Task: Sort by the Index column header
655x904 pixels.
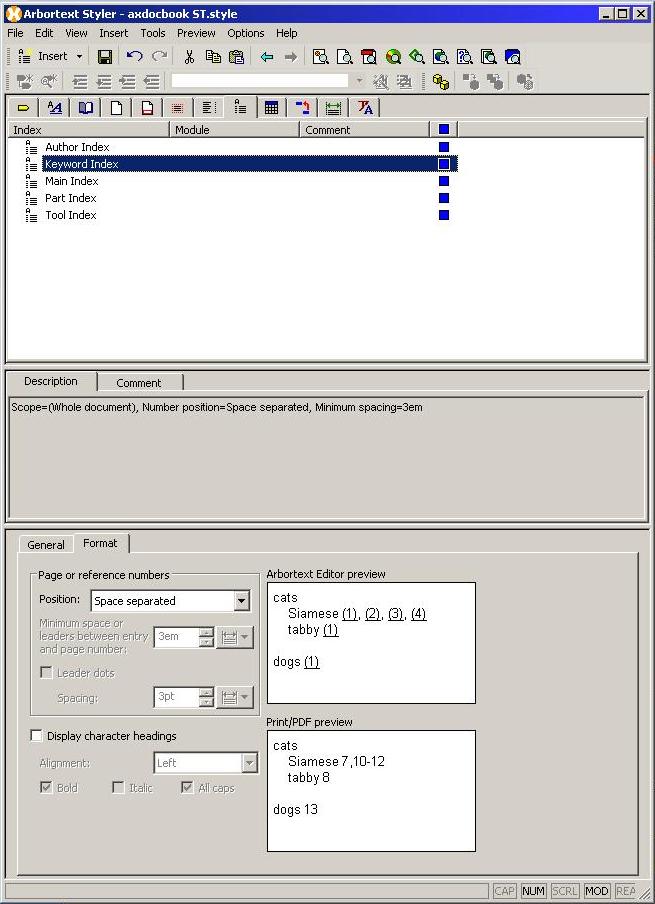Action: [x=88, y=130]
